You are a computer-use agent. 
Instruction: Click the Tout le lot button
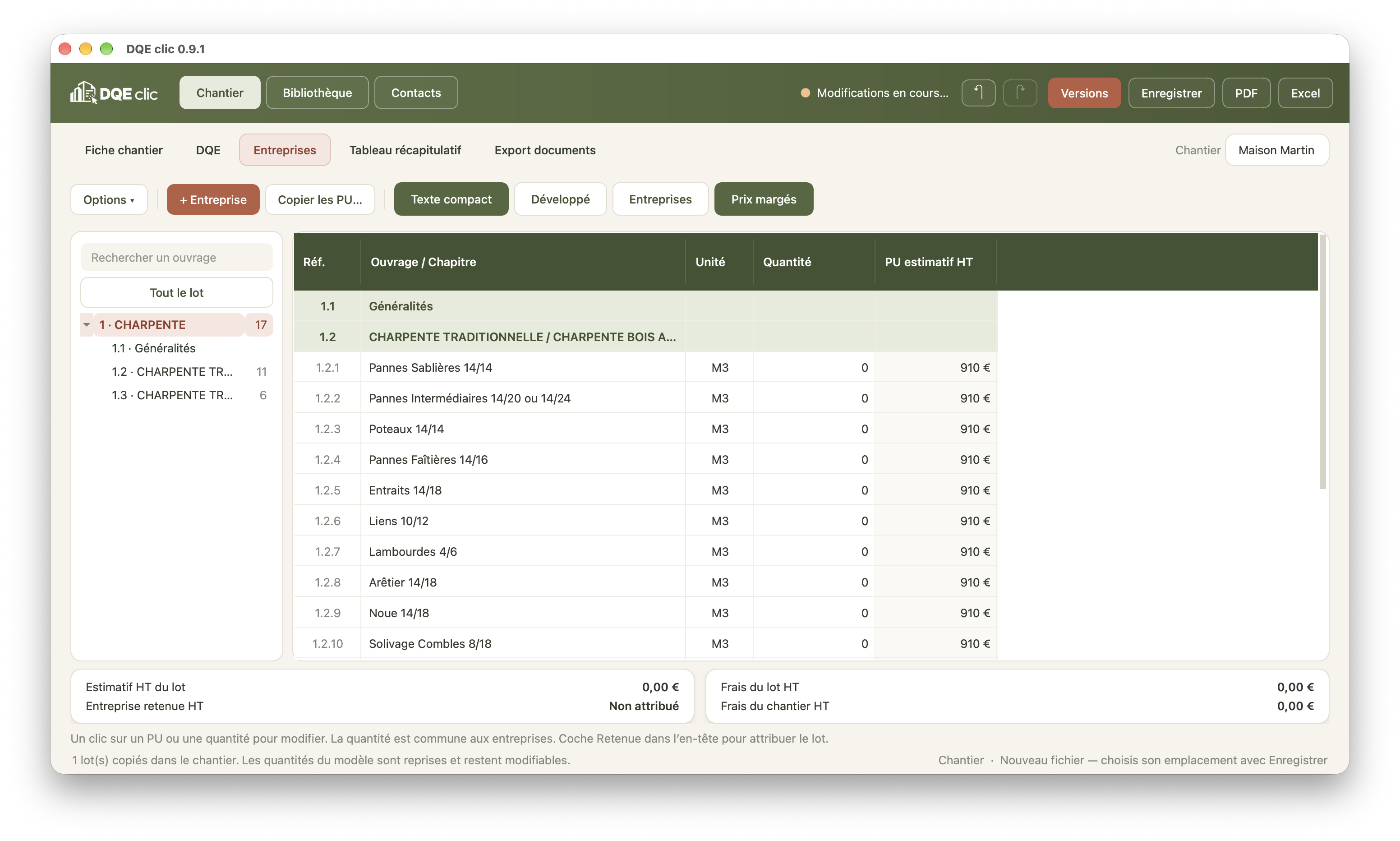coord(176,292)
